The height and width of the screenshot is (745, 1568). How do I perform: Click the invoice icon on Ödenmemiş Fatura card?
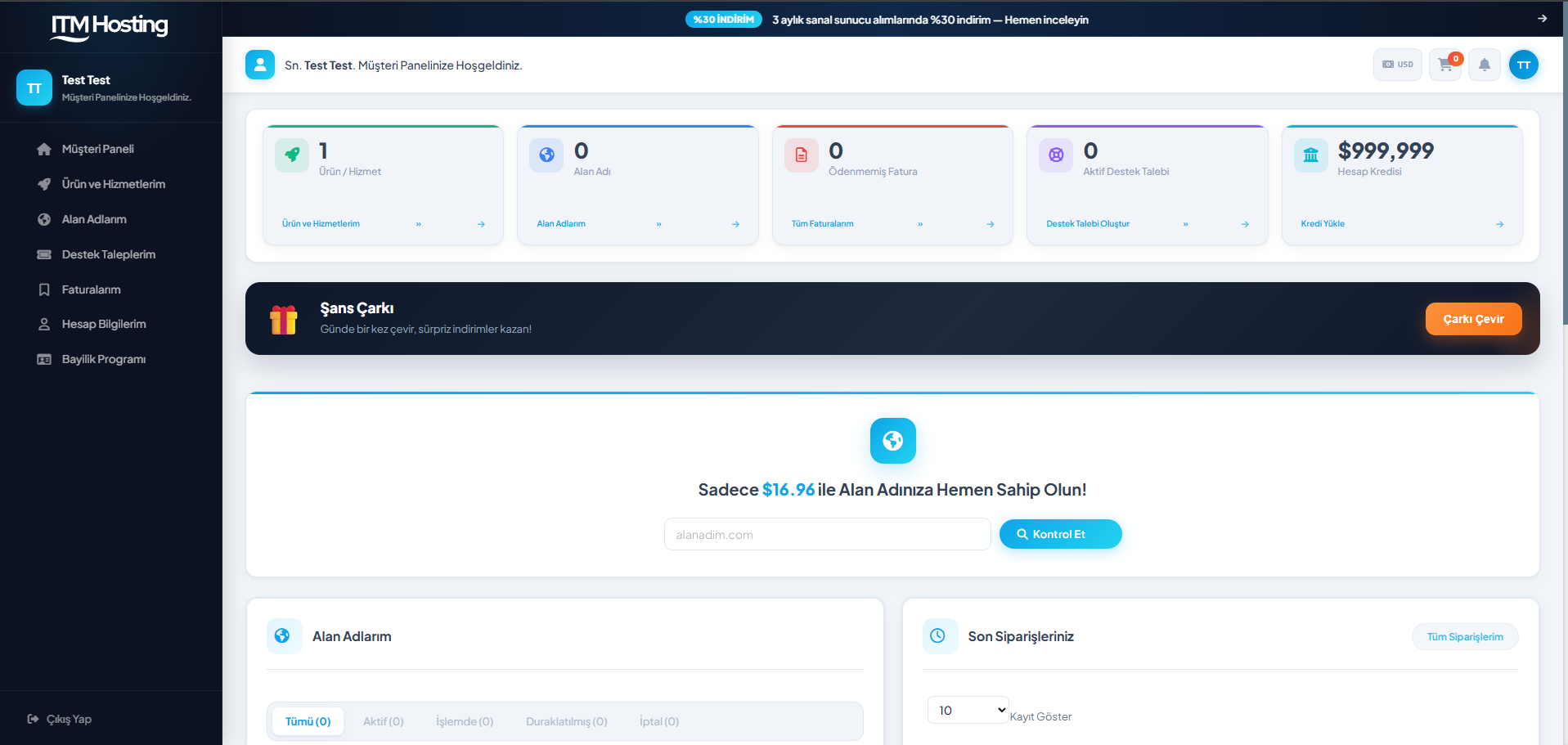click(x=802, y=155)
